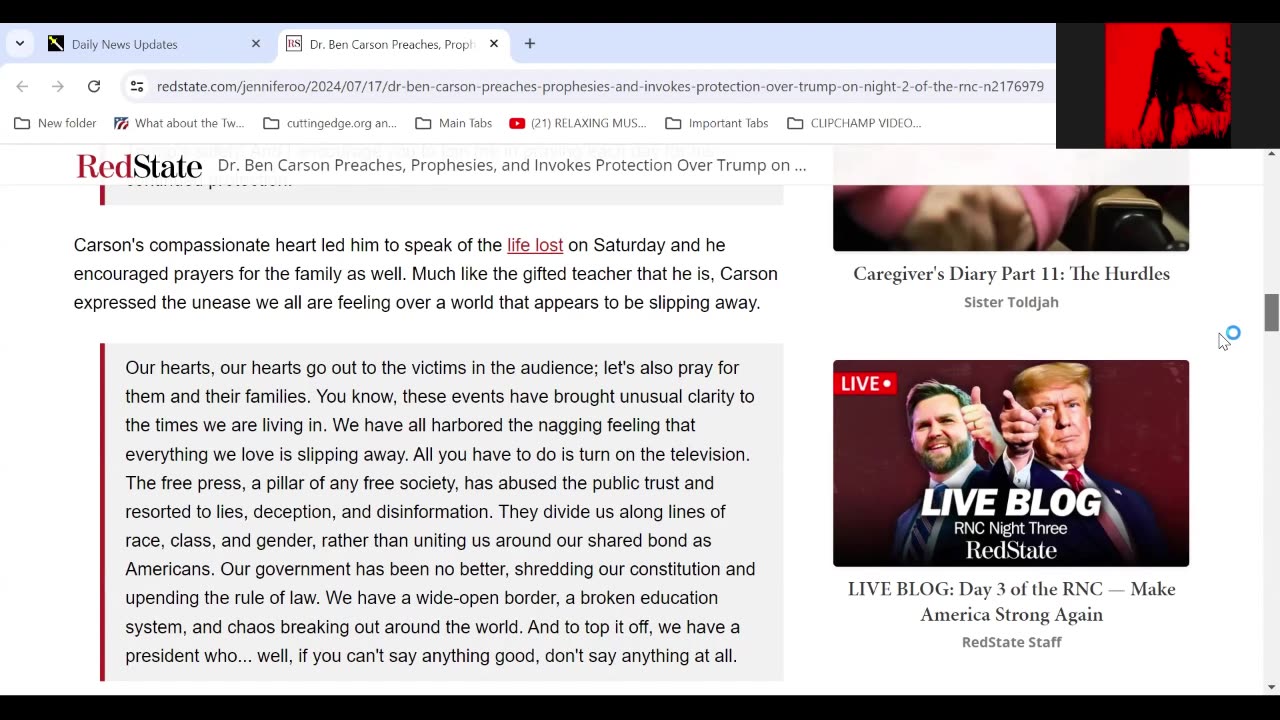The height and width of the screenshot is (720, 1280).
Task: Open RELAXING MUS... YouTube bookmark
Action: coord(578,123)
